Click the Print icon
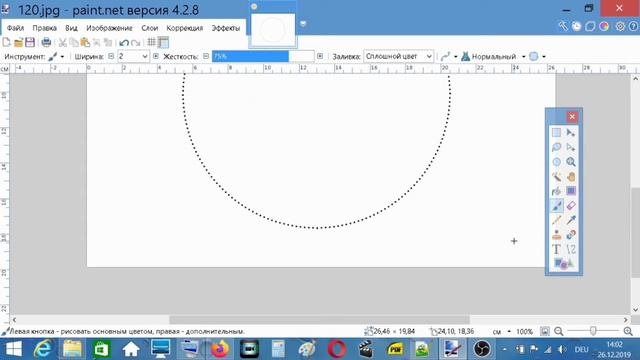The height and width of the screenshot is (360, 640). (46, 42)
